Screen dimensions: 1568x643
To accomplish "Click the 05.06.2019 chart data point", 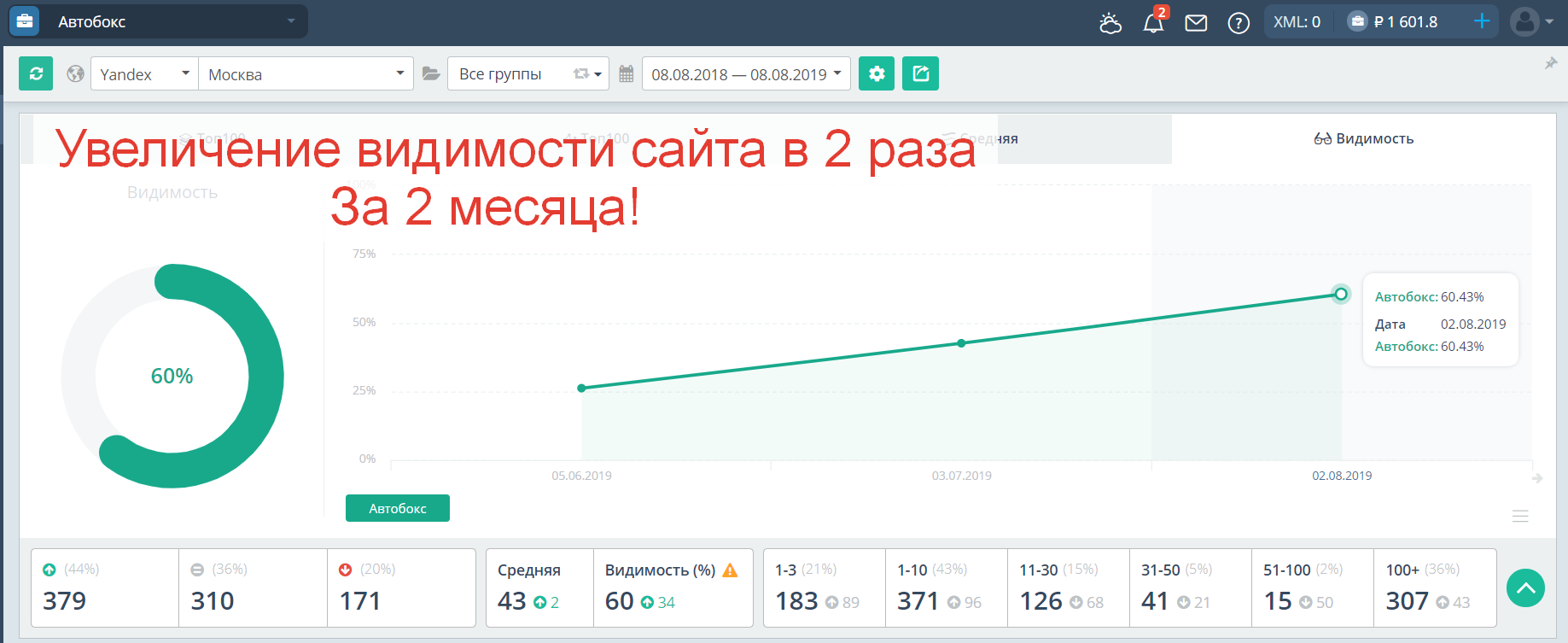I will pos(581,389).
